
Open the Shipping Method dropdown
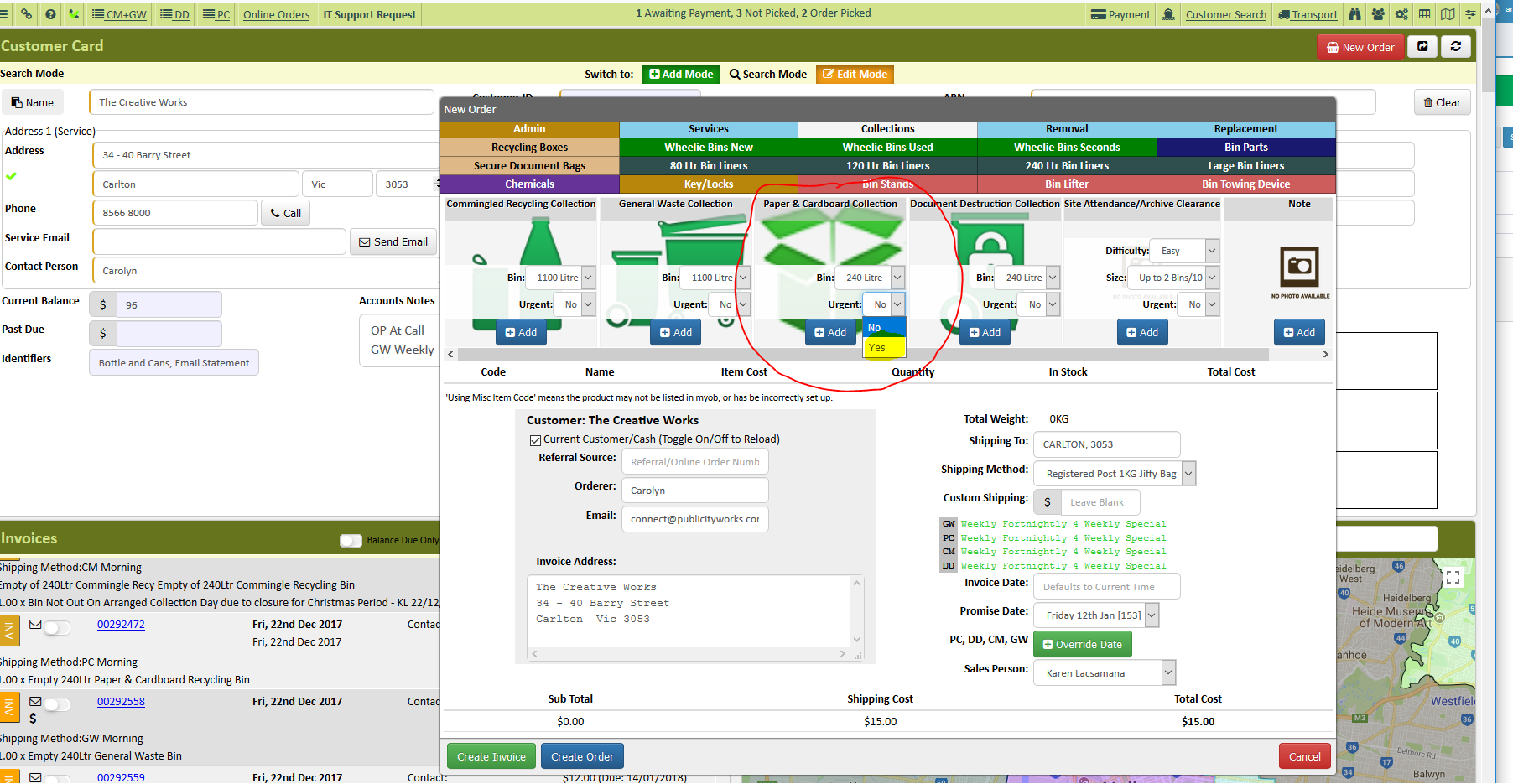(x=1115, y=474)
